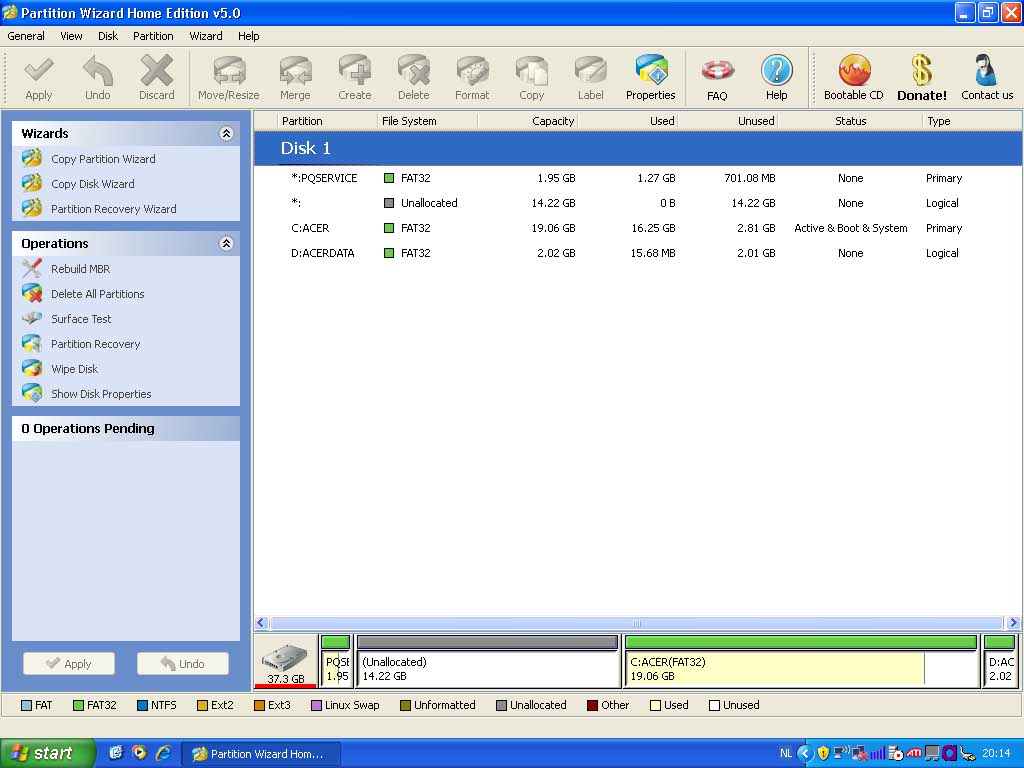Collapse the Wizards panel

pyautogui.click(x=226, y=133)
